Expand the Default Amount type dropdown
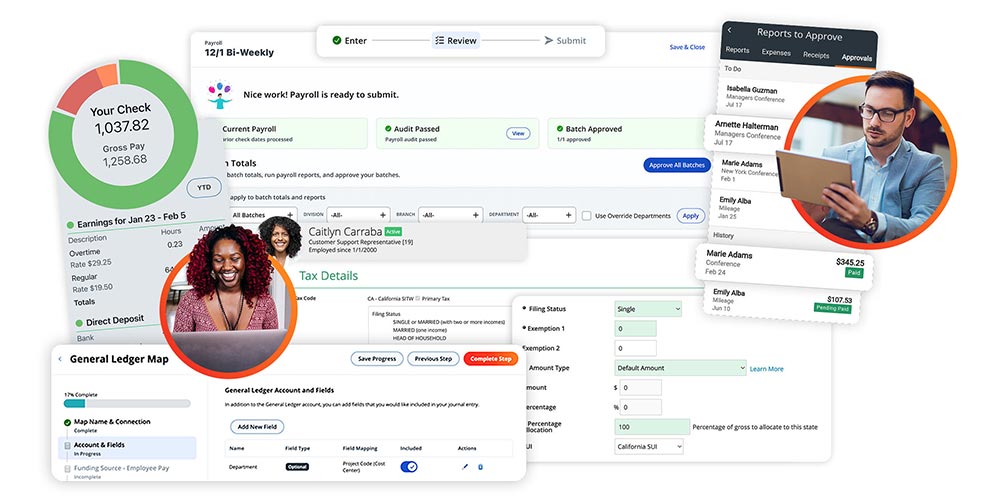Image resolution: width=1000 pixels, height=500 pixels. tap(680, 368)
